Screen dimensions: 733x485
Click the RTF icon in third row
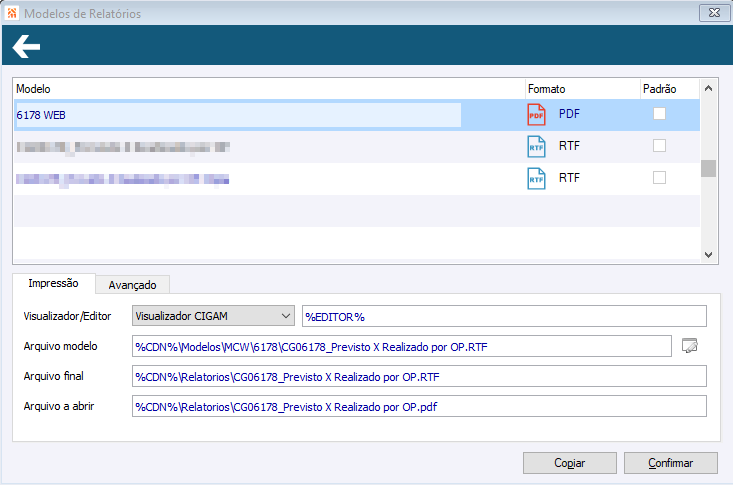(x=536, y=178)
